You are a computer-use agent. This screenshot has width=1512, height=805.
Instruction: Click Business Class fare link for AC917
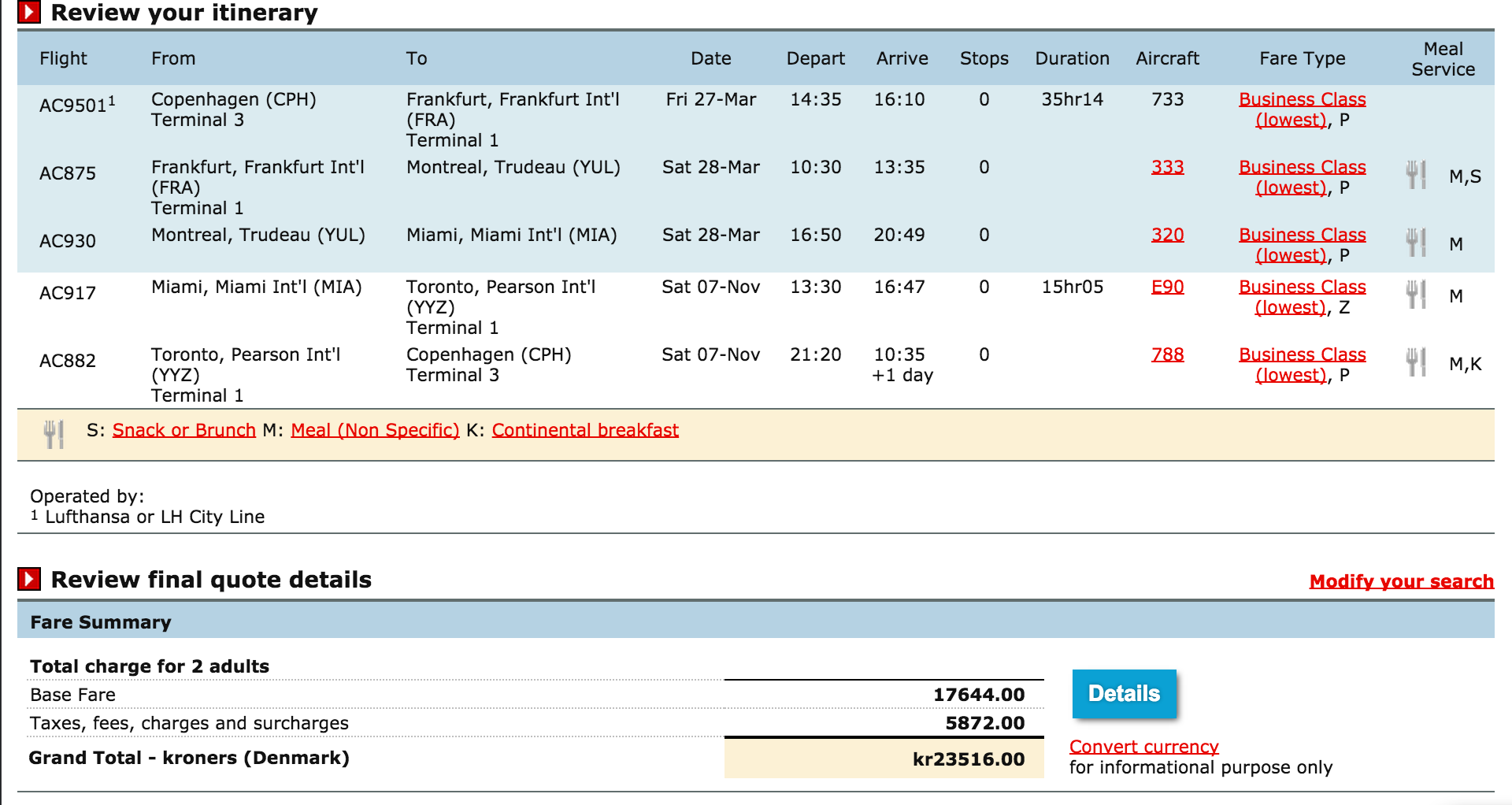(1302, 287)
